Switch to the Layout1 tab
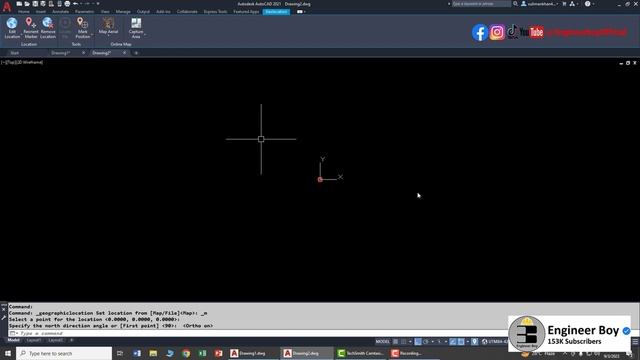 tap(33, 340)
